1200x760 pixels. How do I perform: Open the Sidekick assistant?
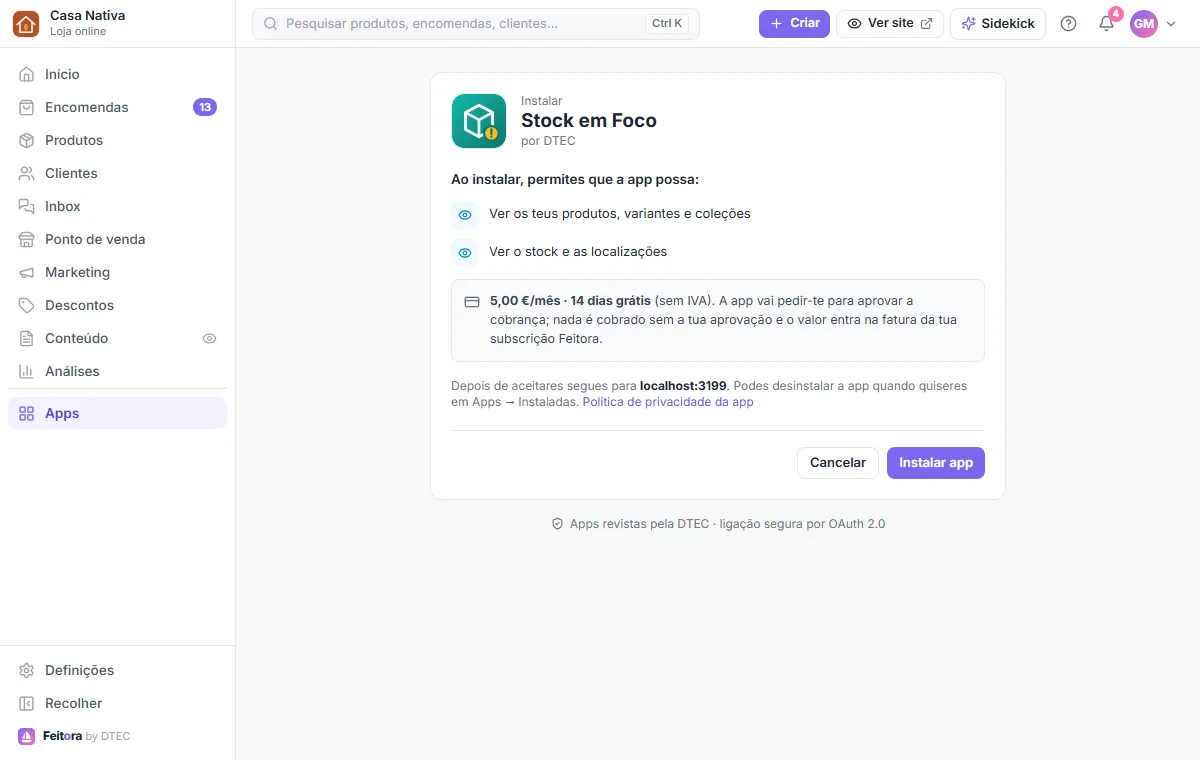pyautogui.click(x=998, y=23)
